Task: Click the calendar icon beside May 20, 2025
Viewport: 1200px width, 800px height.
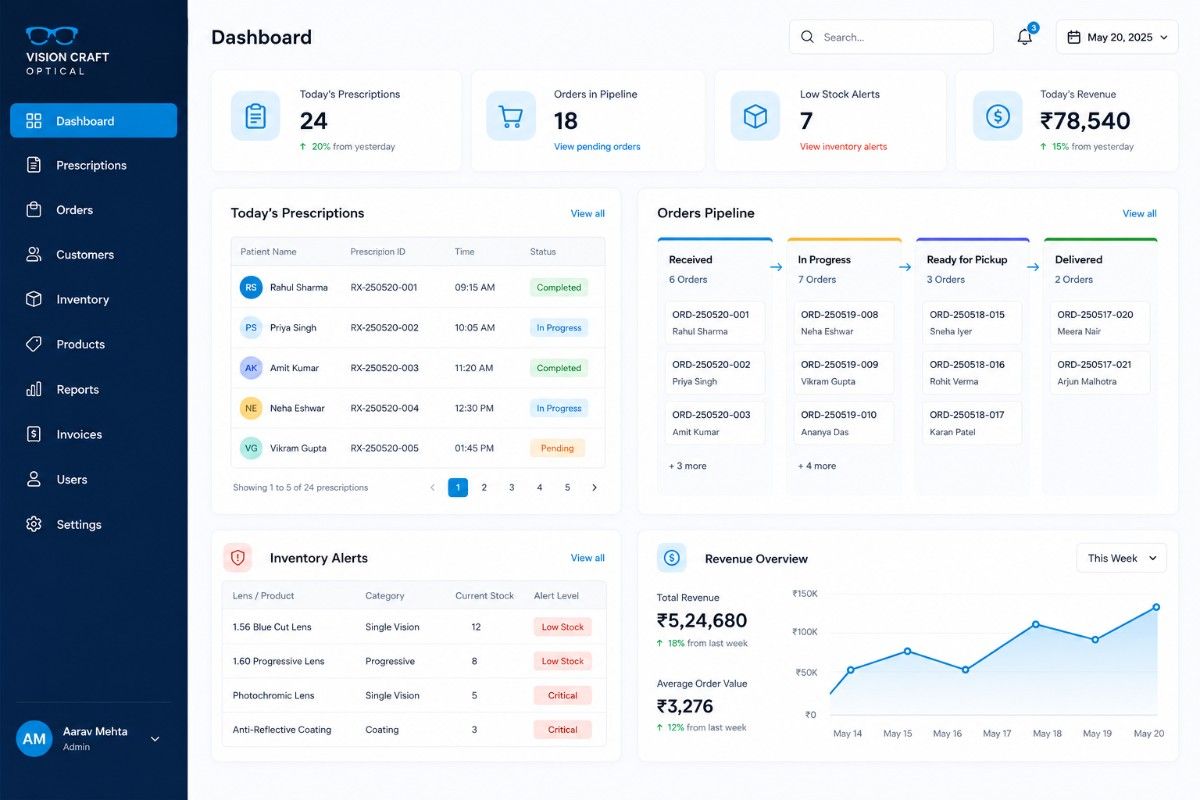Action: [x=1074, y=37]
